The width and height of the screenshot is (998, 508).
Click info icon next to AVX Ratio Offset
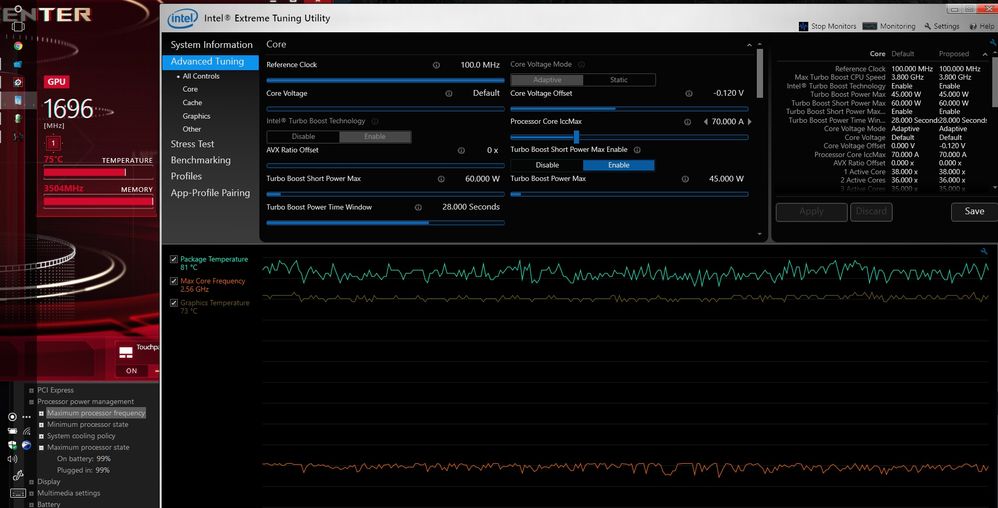pos(461,151)
